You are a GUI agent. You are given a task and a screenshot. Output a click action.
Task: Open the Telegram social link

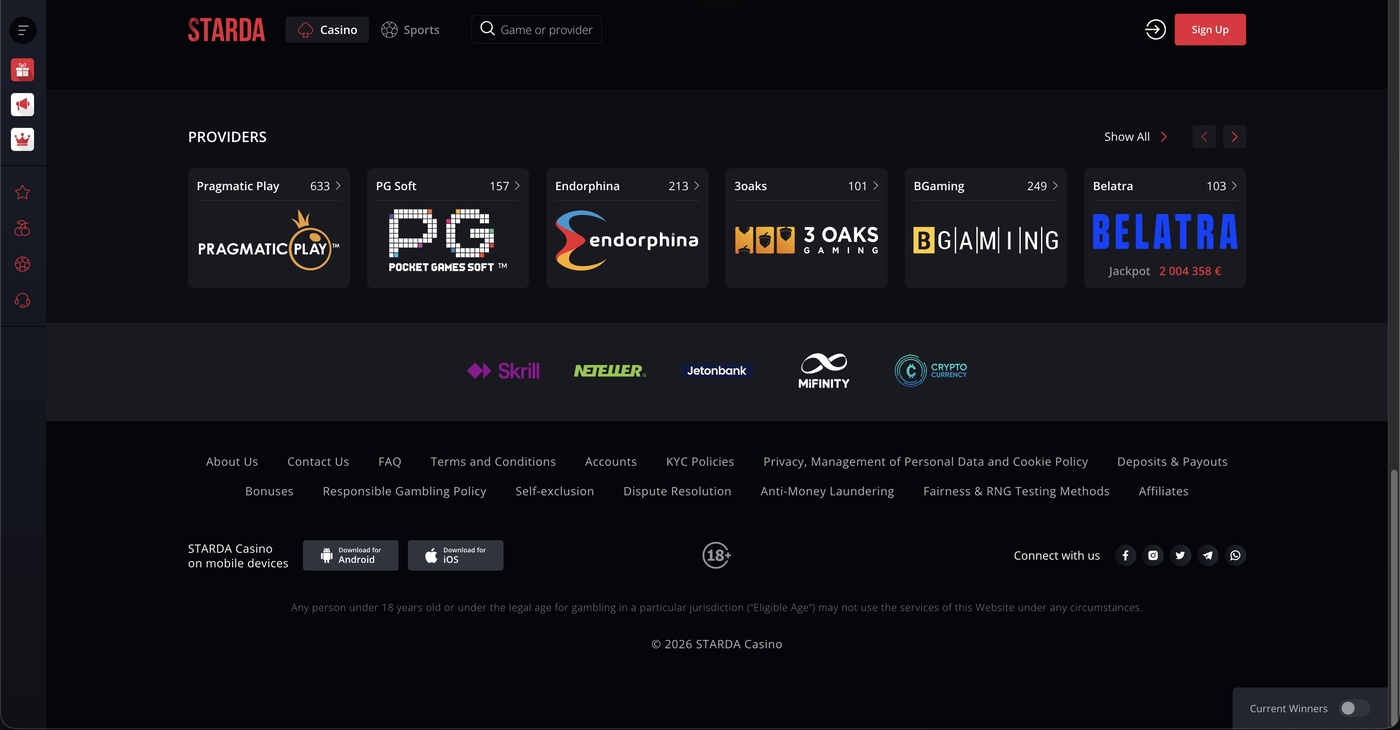point(1209,556)
